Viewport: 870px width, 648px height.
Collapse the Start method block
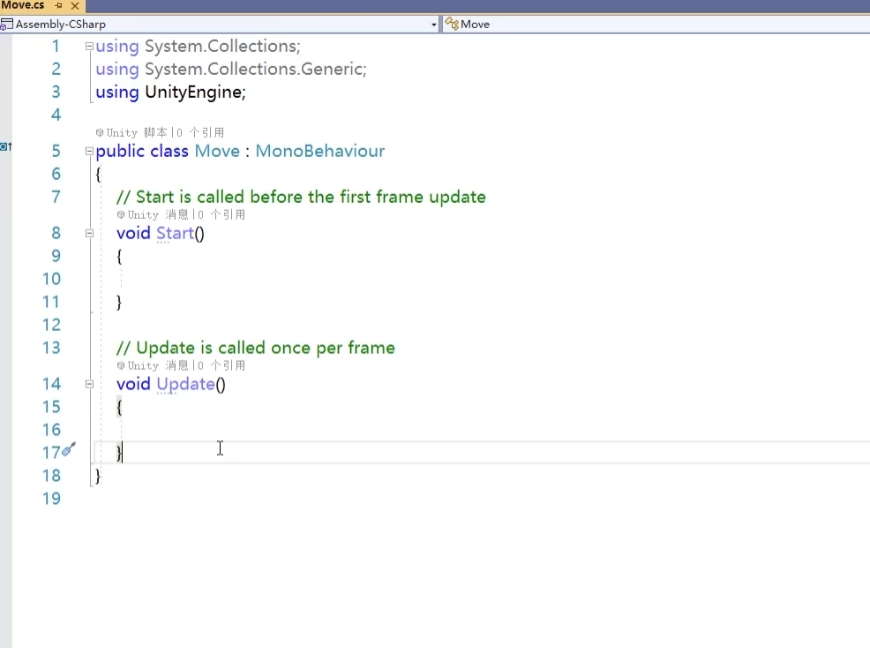pos(89,233)
